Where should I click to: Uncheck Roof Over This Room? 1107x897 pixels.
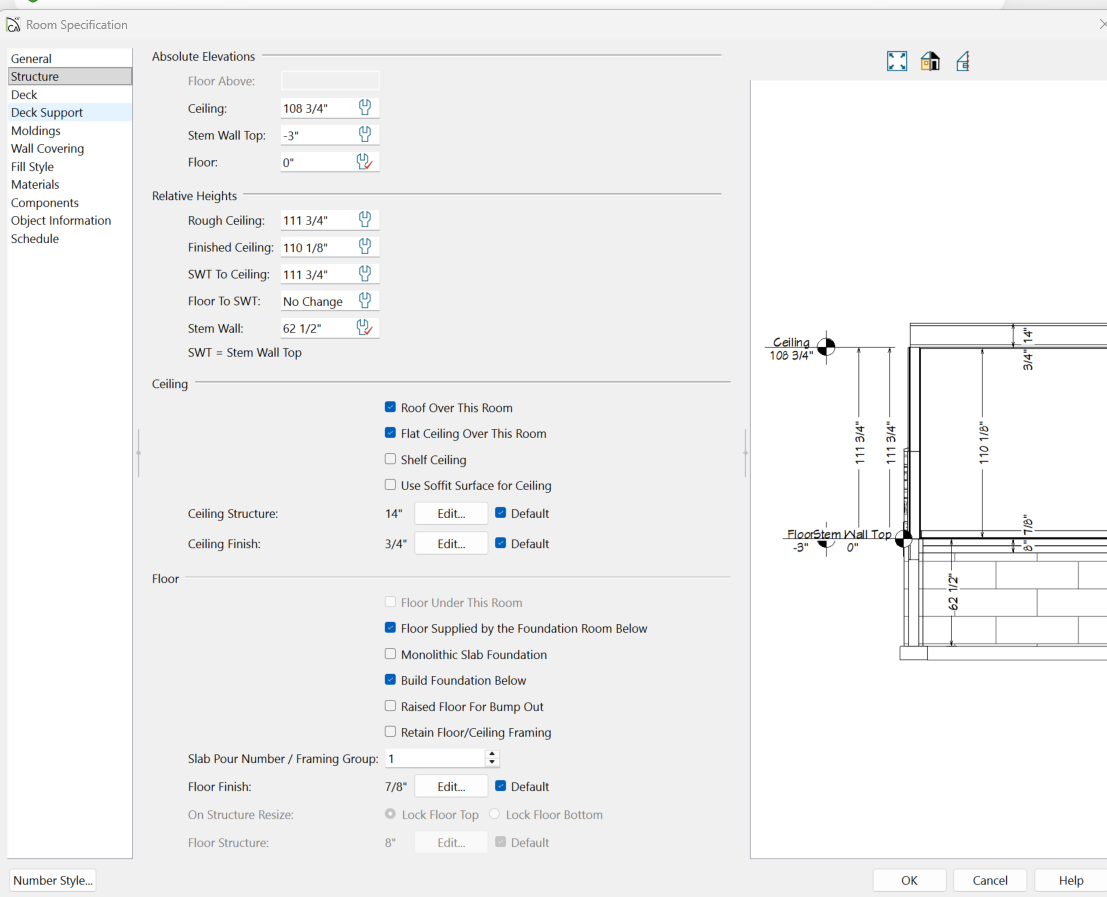[x=391, y=408]
